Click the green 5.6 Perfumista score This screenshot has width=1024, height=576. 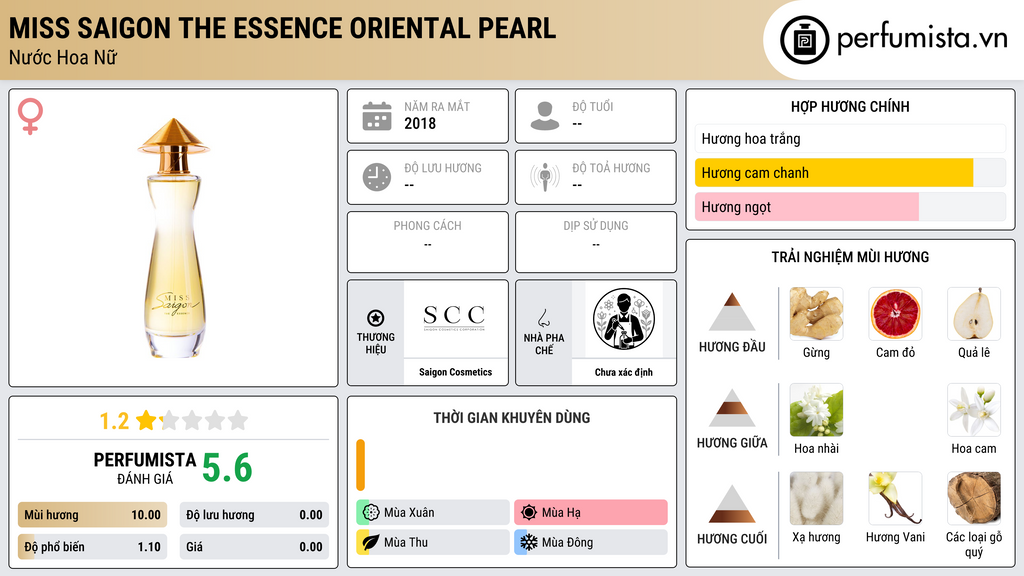coord(227,468)
